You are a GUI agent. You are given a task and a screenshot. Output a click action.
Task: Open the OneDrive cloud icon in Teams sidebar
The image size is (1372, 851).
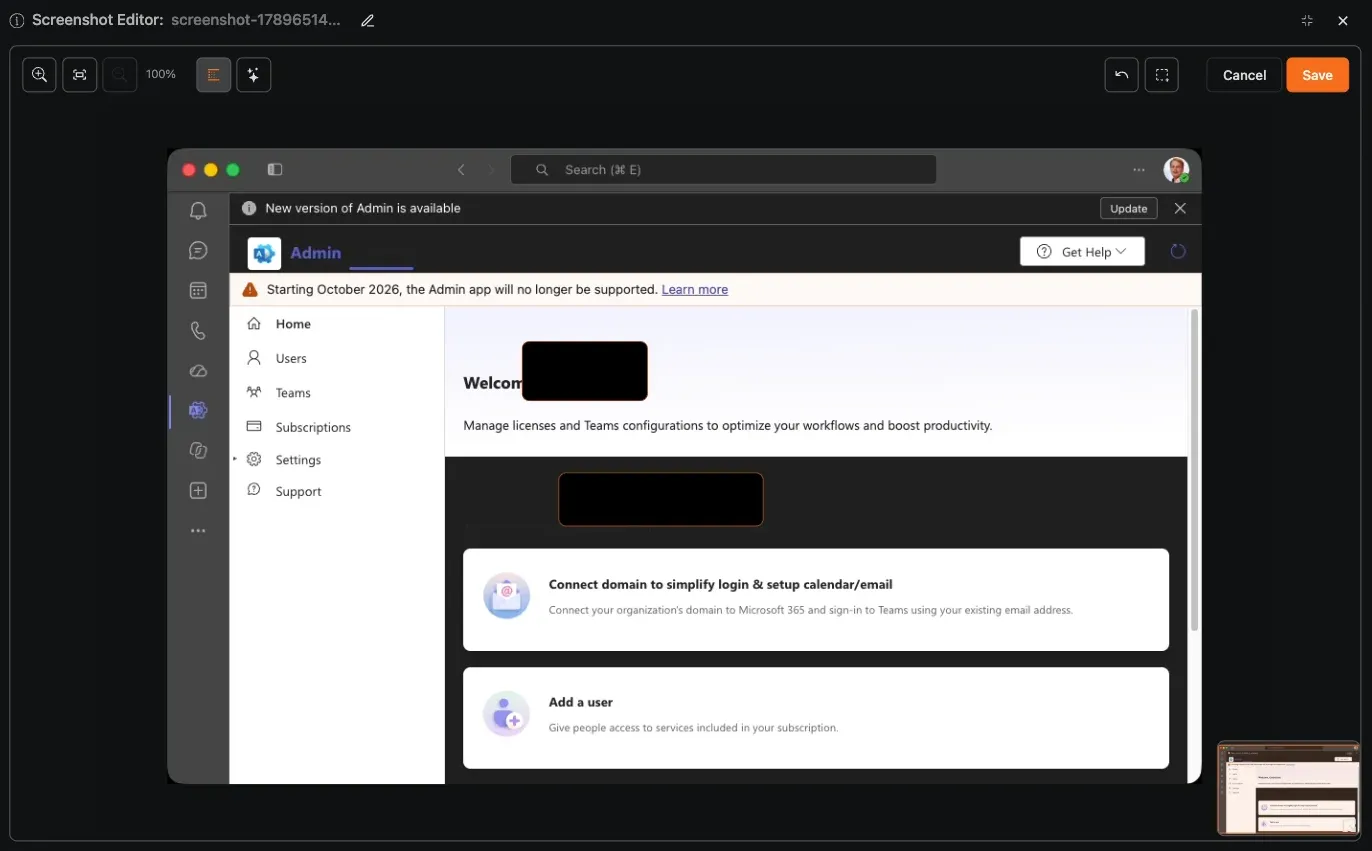click(x=198, y=371)
